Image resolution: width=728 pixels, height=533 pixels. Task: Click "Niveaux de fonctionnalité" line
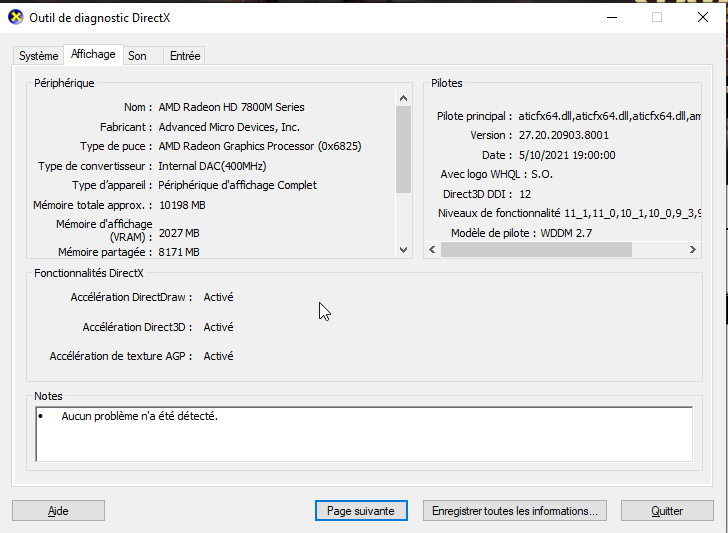569,214
